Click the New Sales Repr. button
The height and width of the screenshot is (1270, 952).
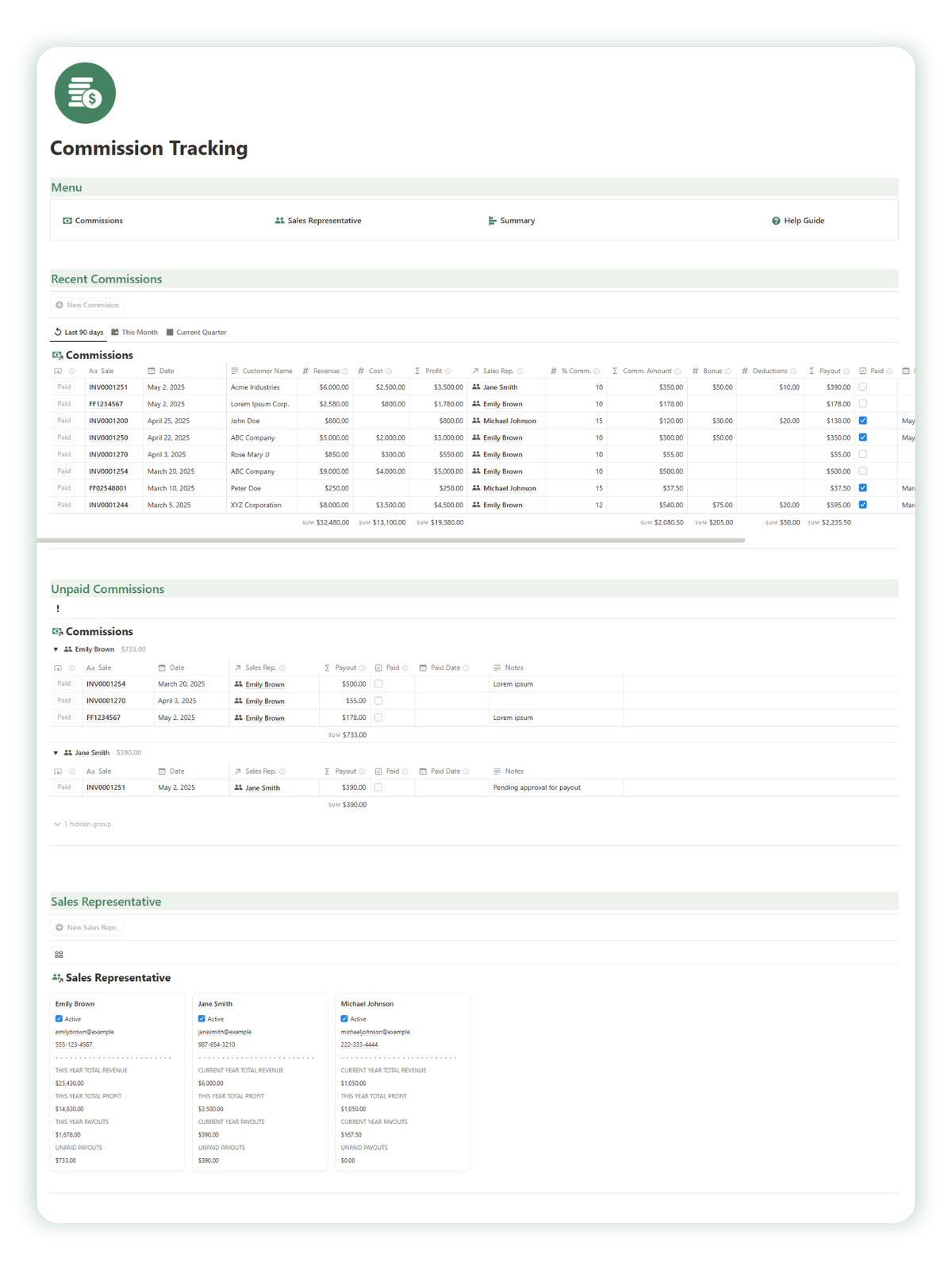86,927
